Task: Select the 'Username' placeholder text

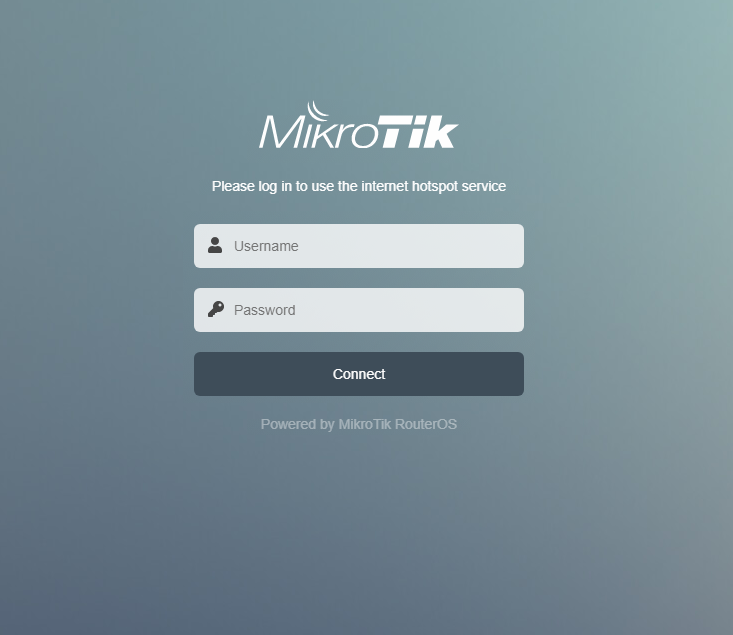Action: tap(266, 246)
